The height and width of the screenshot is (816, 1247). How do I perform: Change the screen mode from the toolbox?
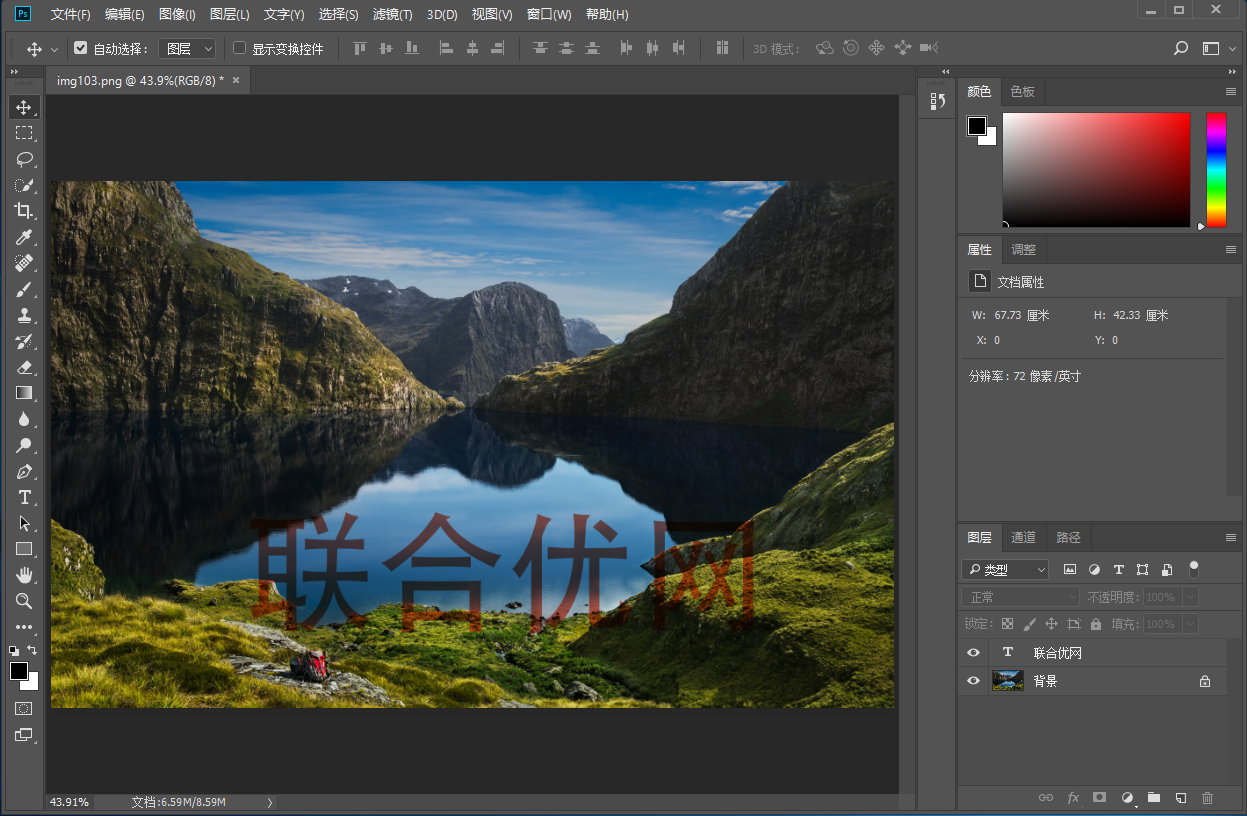pyautogui.click(x=24, y=735)
